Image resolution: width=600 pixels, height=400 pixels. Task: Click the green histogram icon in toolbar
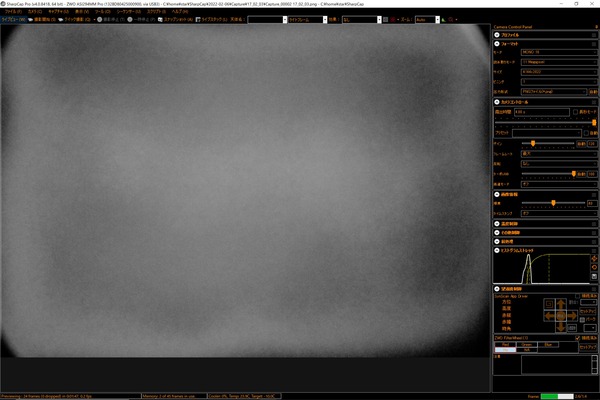click(443, 20)
